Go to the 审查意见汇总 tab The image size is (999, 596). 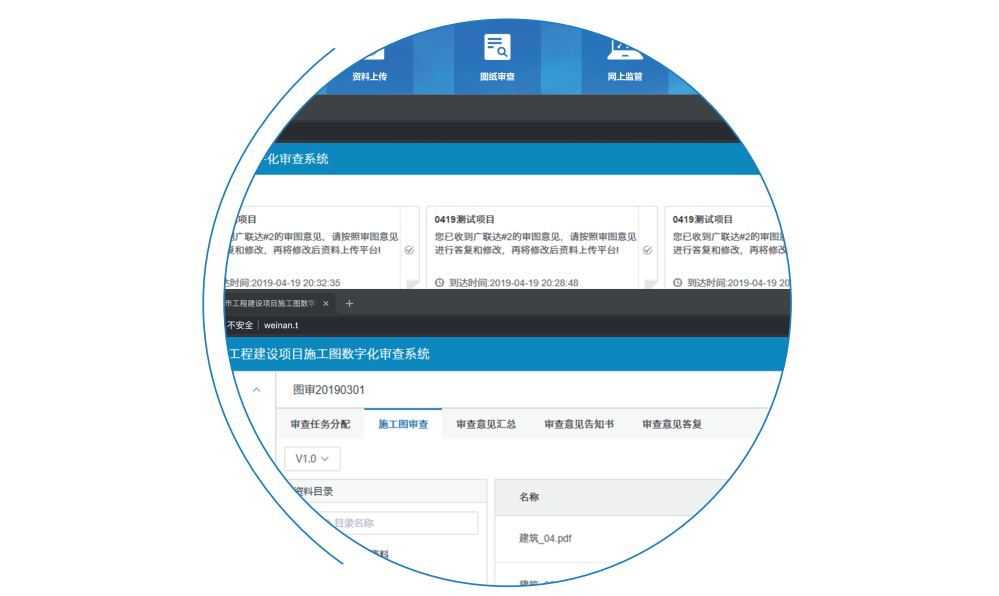486,424
